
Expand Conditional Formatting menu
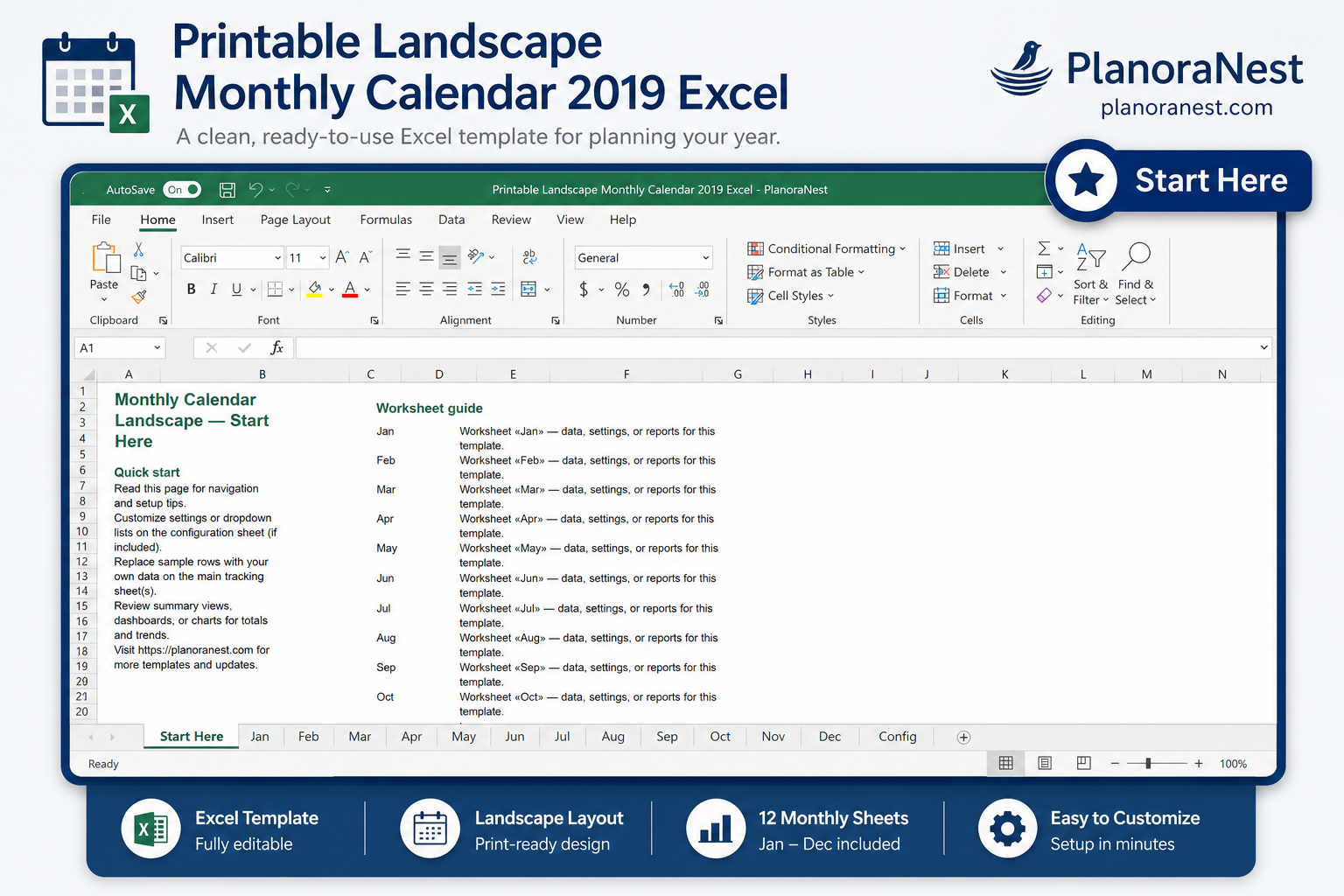click(826, 249)
